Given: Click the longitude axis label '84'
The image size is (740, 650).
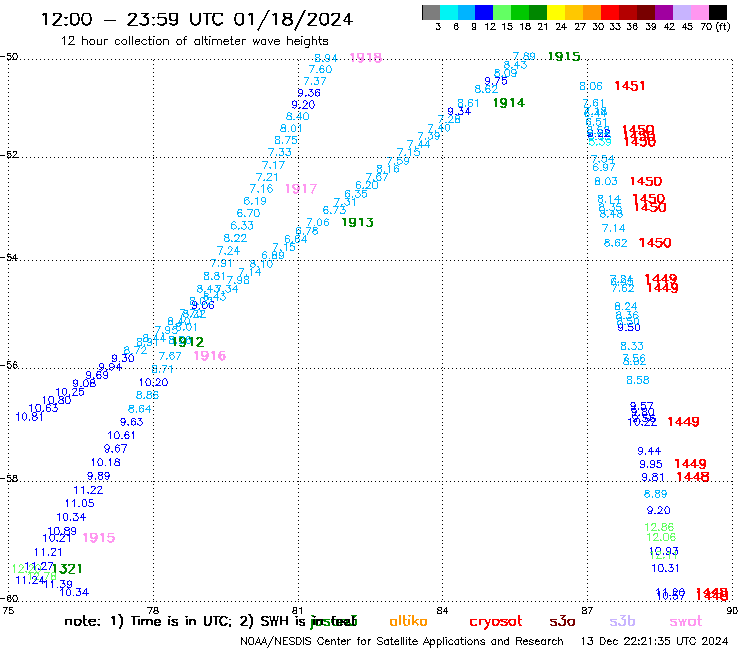Looking at the screenshot, I should click(x=442, y=610).
